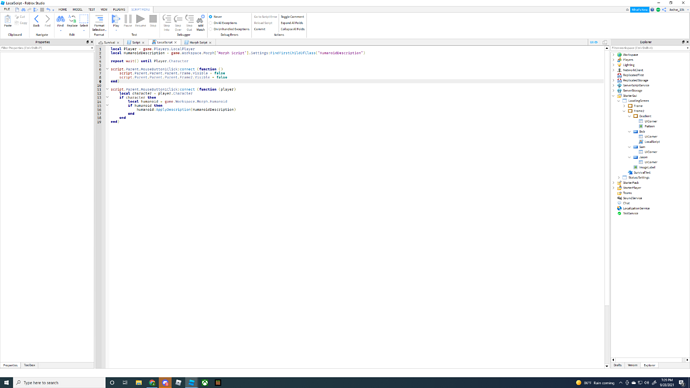The width and height of the screenshot is (690, 388).
Task: Click Format Selection icon
Action: click(99, 22)
